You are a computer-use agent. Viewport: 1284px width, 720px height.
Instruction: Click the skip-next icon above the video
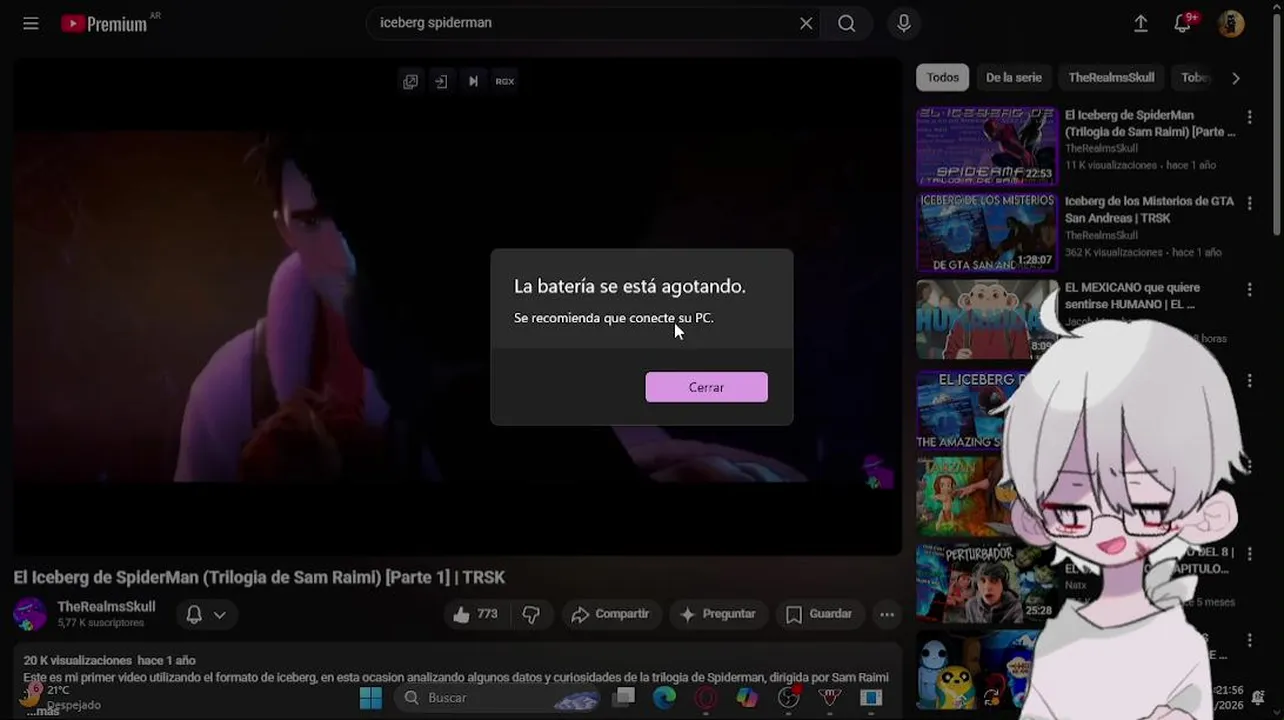click(x=473, y=81)
